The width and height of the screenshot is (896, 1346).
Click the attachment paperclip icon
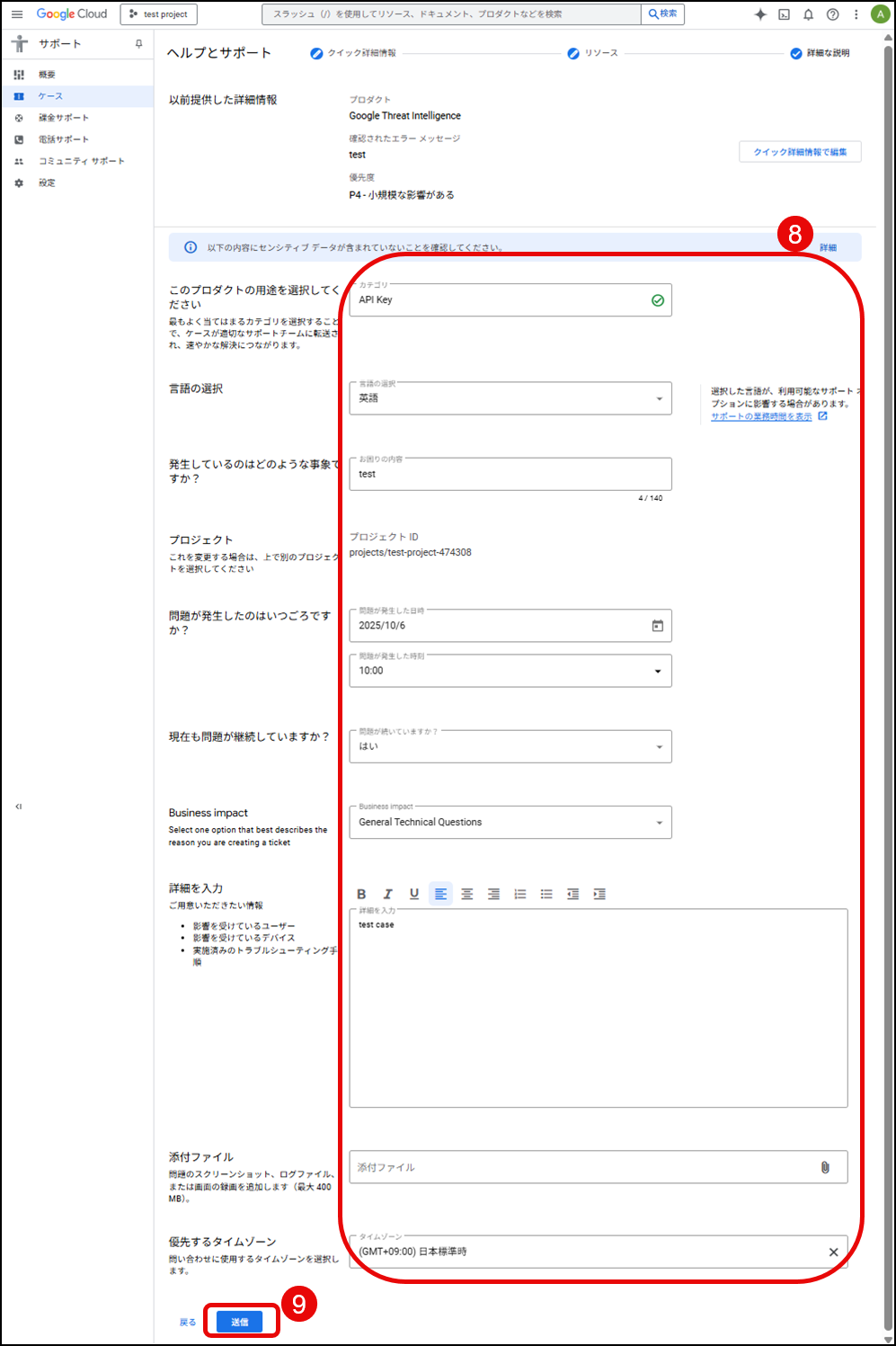[824, 1167]
